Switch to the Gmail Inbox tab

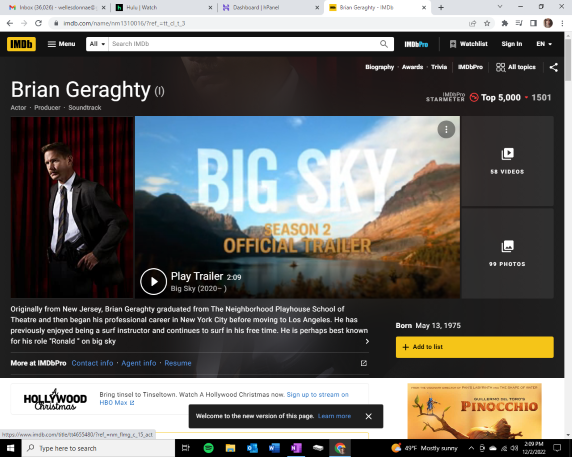click(x=57, y=7)
